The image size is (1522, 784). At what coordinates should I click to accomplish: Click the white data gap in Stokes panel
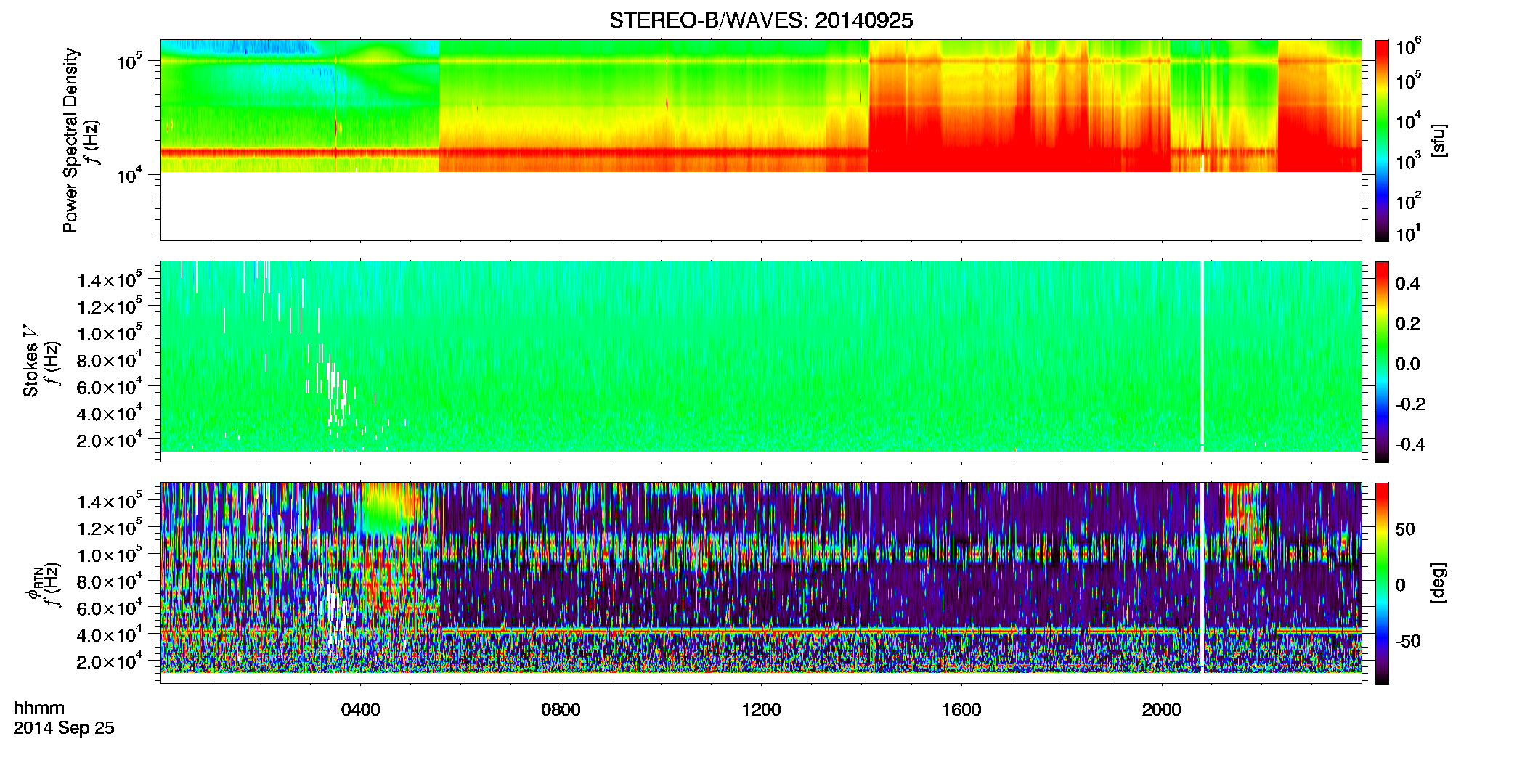click(1202, 356)
